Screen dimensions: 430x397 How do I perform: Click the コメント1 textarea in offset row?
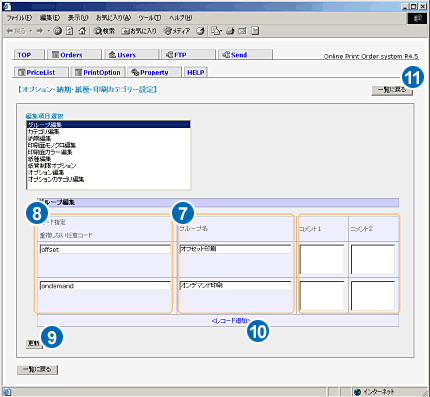pos(322,259)
